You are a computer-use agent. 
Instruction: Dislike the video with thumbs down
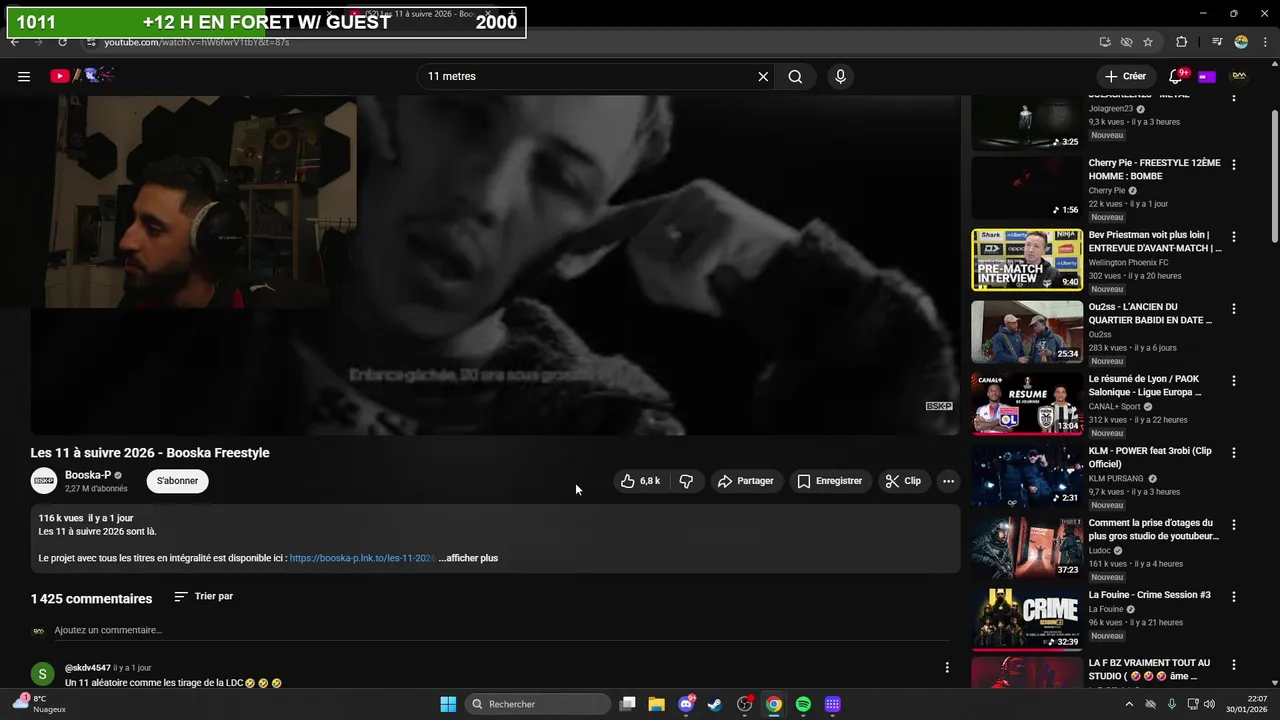tap(686, 481)
